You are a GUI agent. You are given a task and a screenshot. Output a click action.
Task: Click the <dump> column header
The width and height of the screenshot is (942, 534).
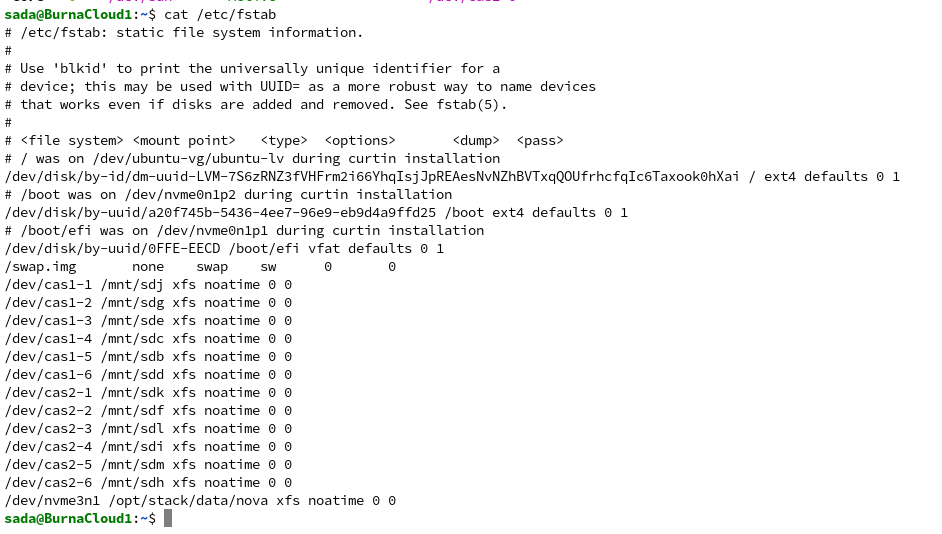476,141
